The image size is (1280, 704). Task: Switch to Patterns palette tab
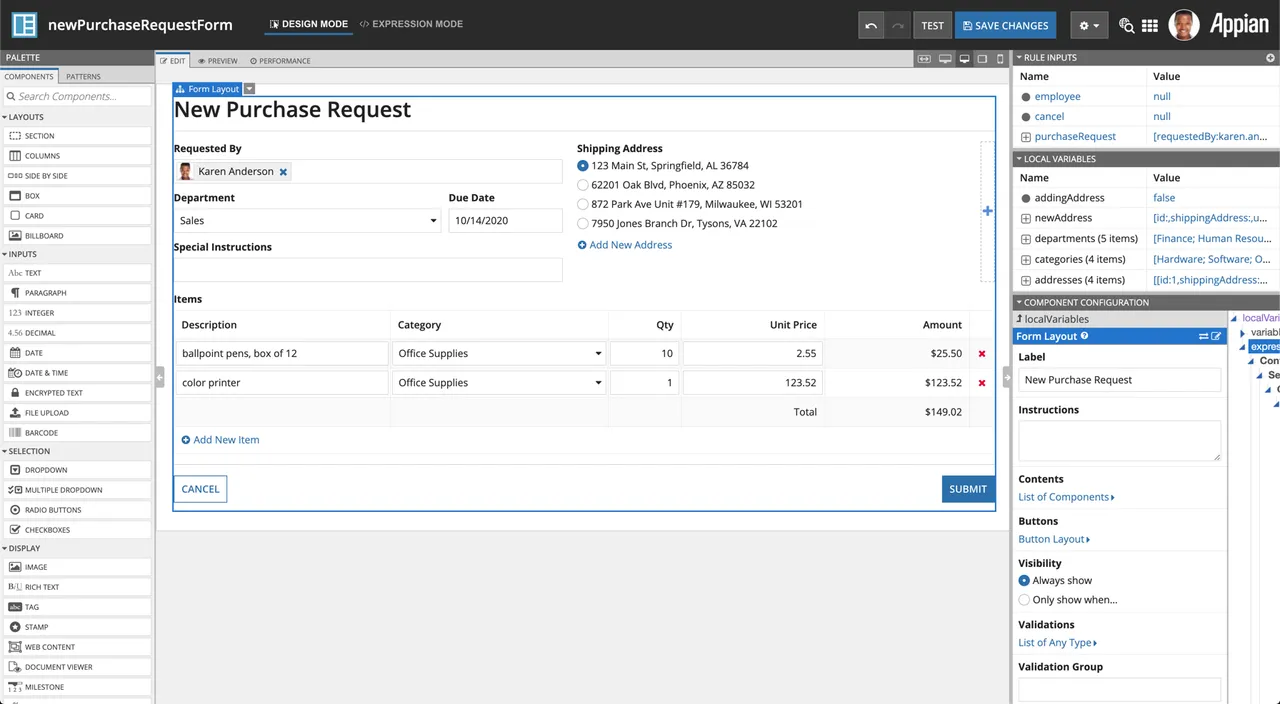[83, 77]
